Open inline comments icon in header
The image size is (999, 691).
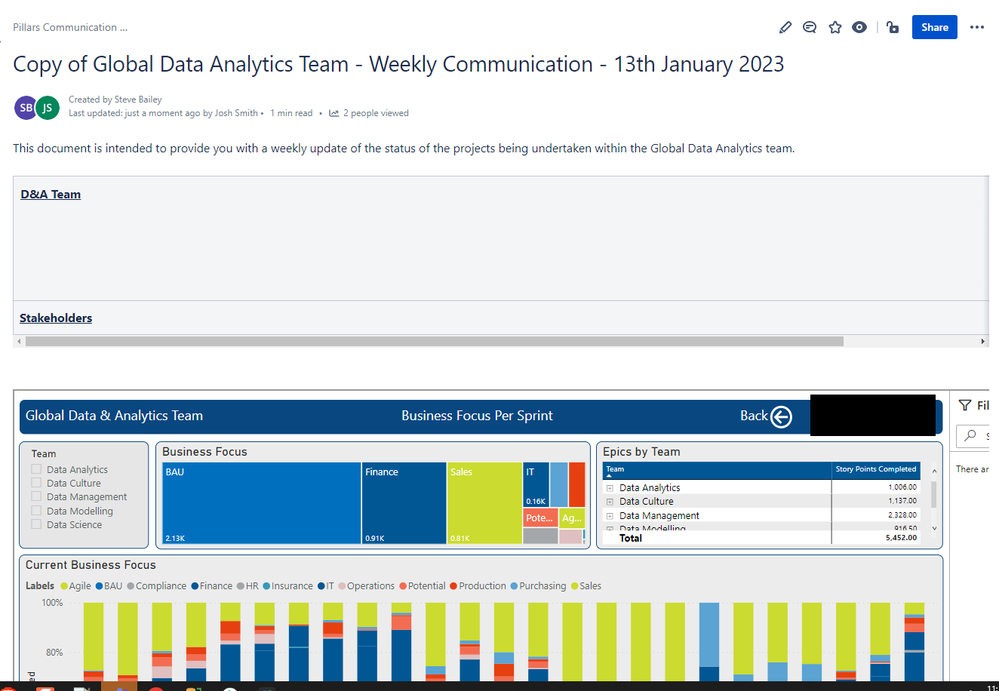[809, 27]
